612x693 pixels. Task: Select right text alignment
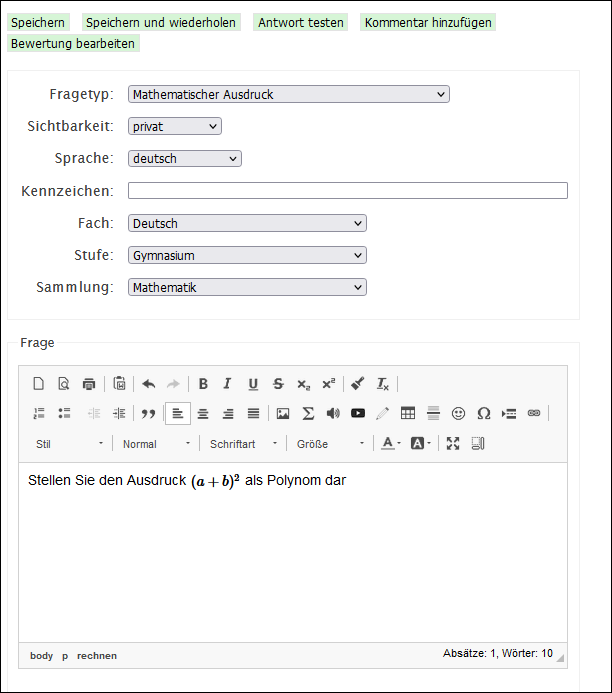228,413
